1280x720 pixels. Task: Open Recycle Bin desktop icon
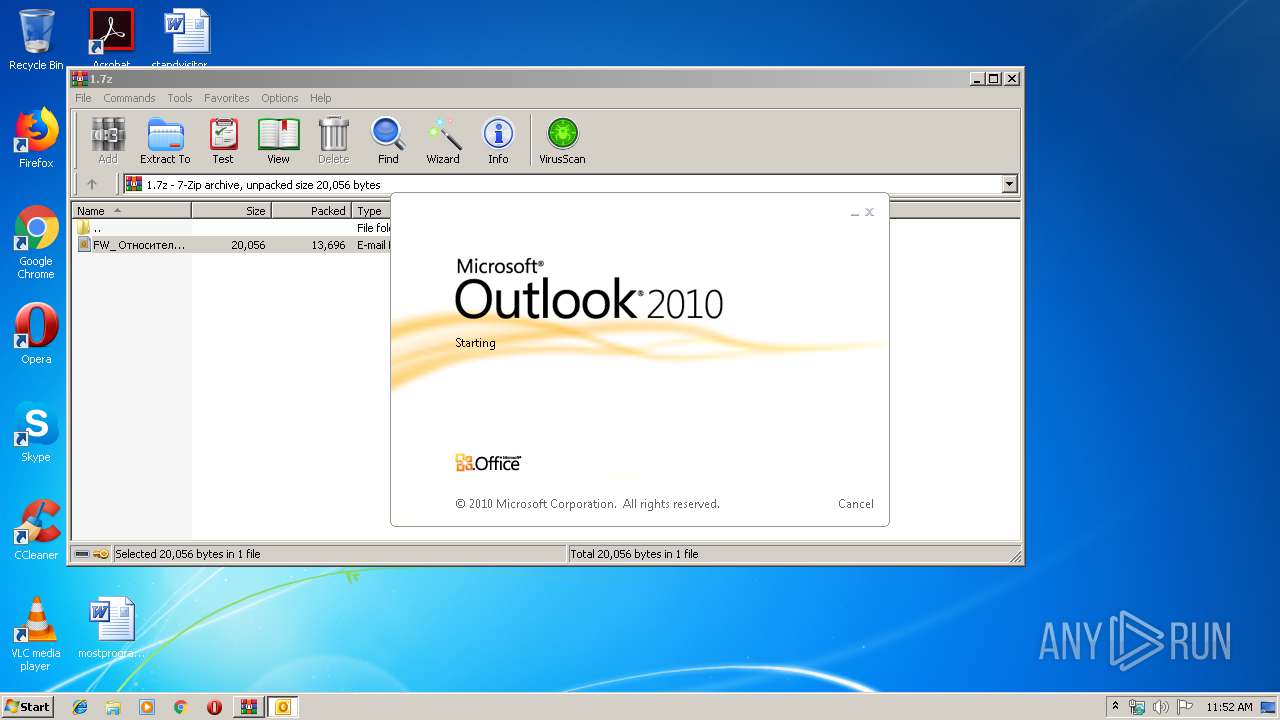[36, 39]
